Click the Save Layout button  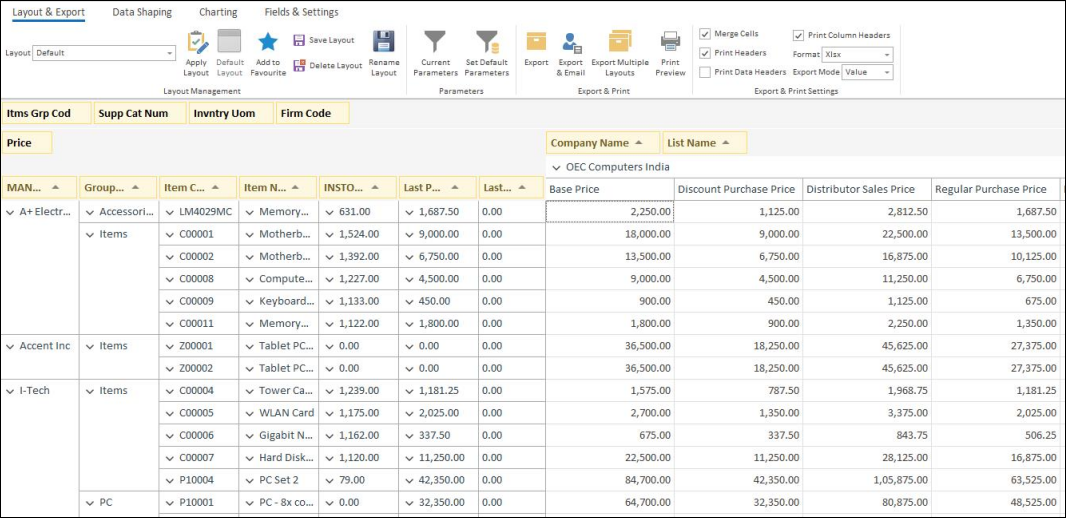coord(324,40)
